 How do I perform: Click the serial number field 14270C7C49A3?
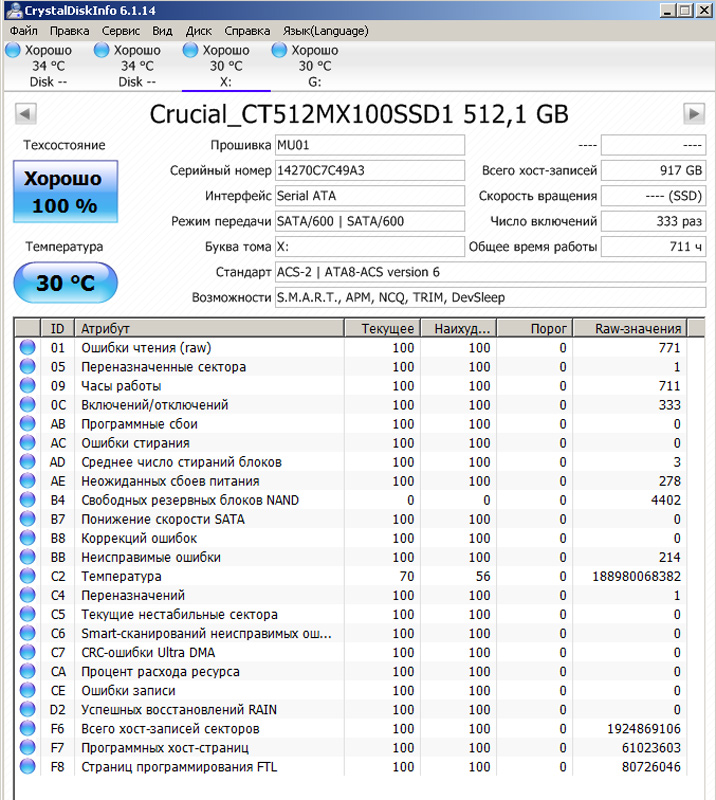coord(370,170)
